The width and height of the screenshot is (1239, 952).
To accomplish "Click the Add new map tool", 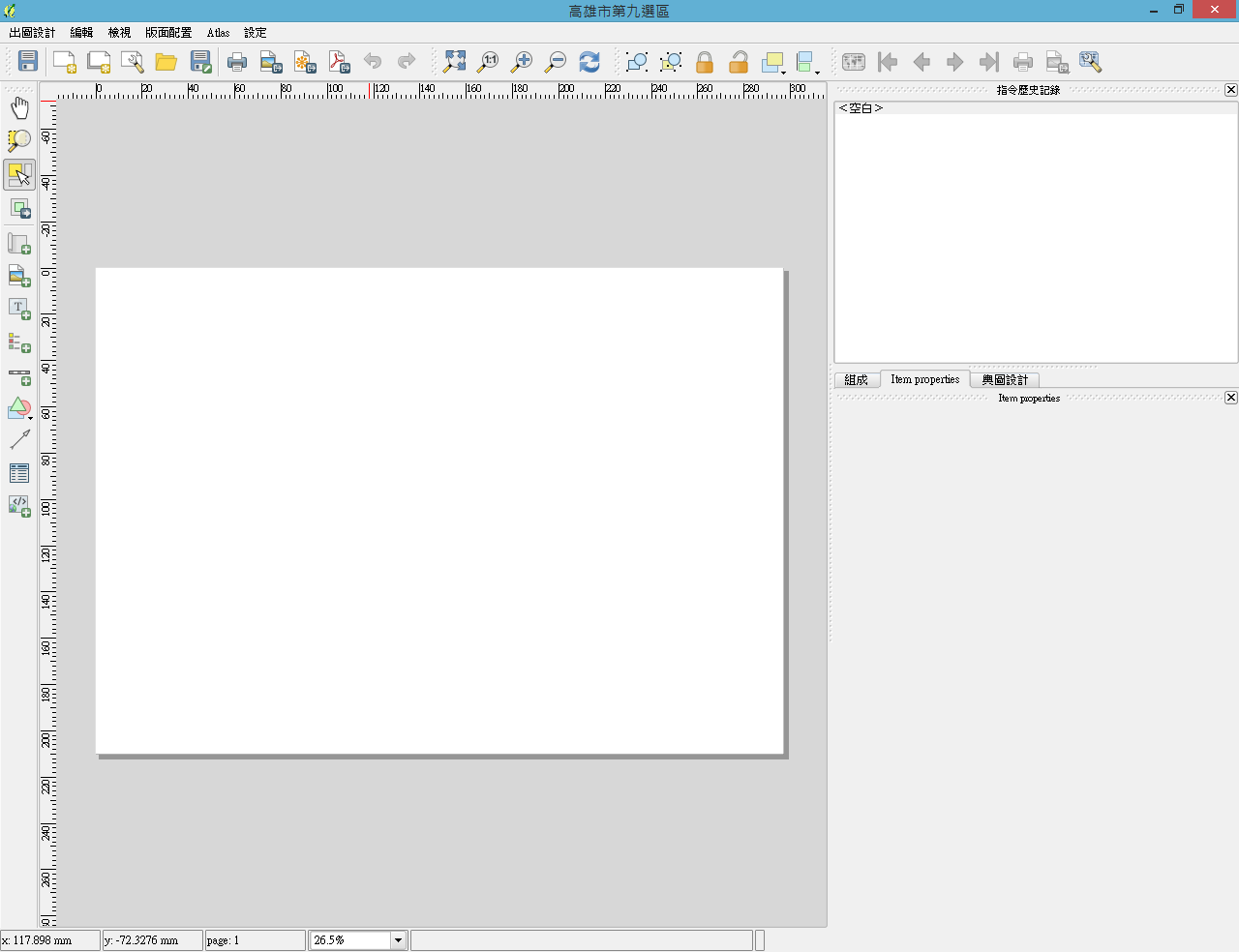I will click(19, 244).
